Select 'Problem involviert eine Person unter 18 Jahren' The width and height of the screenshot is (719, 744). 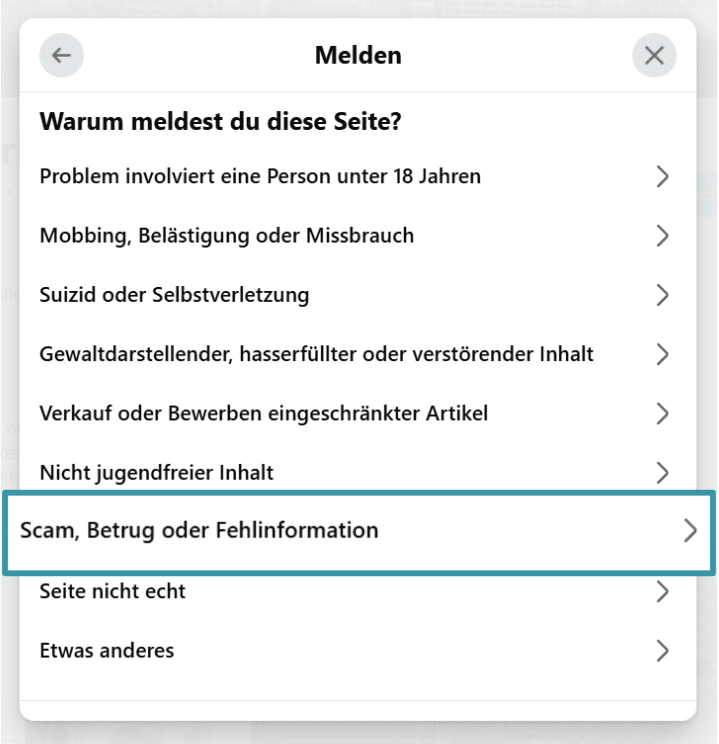[260, 177]
